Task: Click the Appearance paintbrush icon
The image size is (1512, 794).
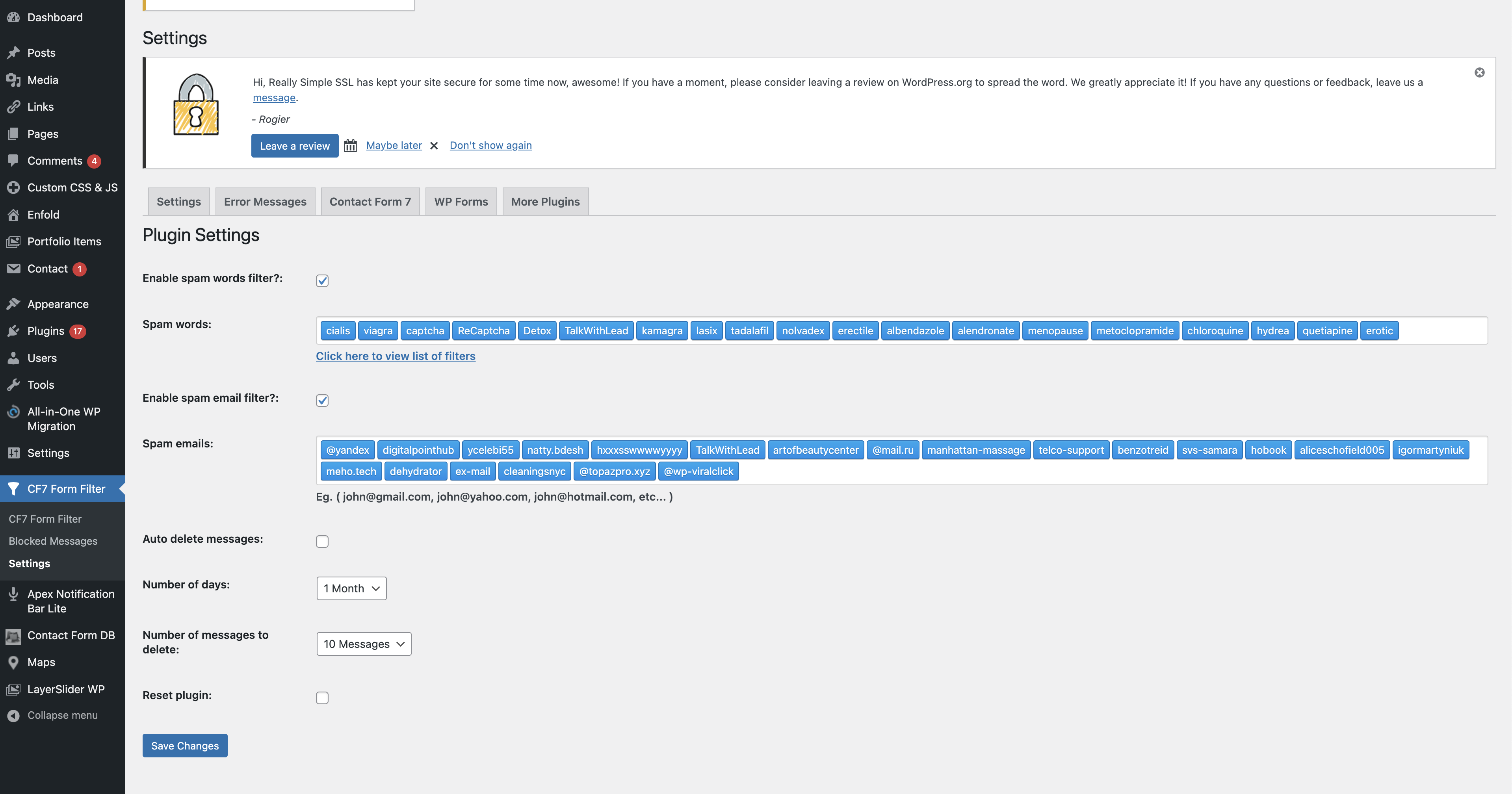Action: point(13,304)
